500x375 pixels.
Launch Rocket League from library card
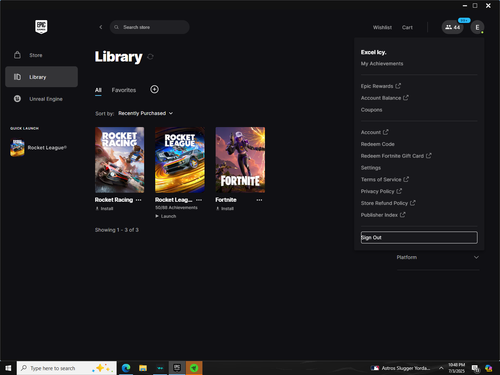(166, 216)
